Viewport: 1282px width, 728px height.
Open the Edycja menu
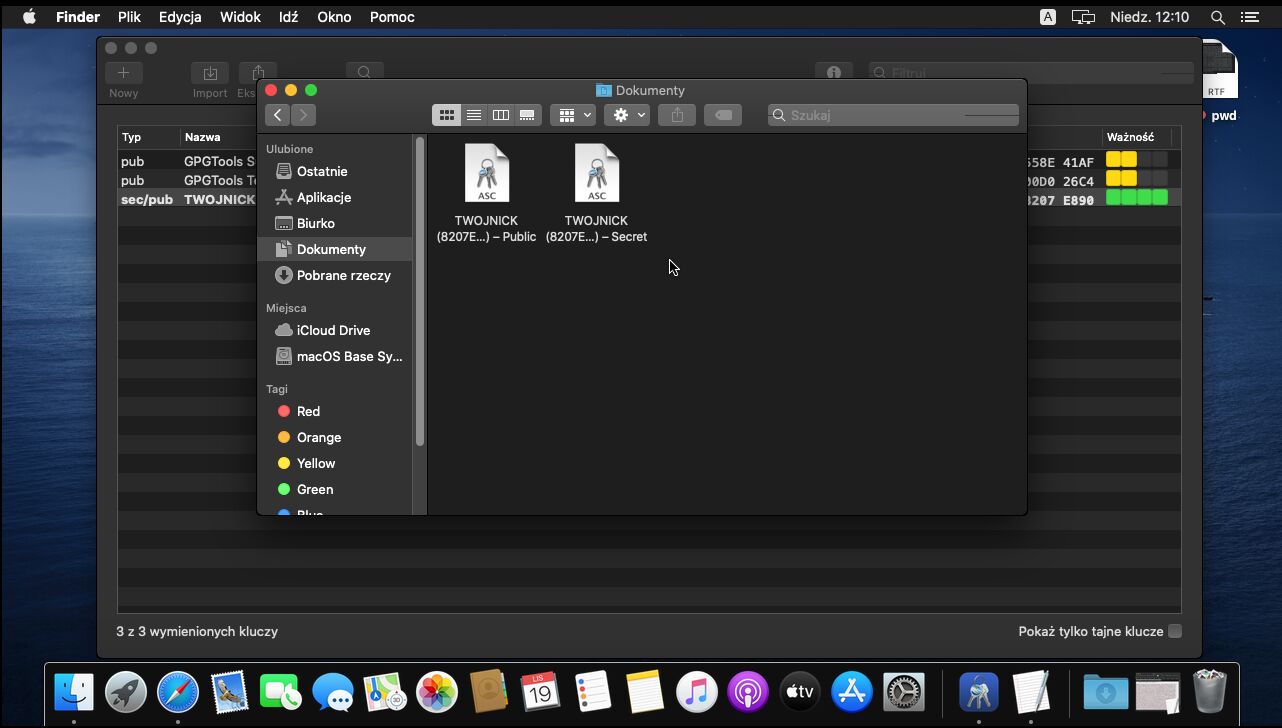(180, 17)
